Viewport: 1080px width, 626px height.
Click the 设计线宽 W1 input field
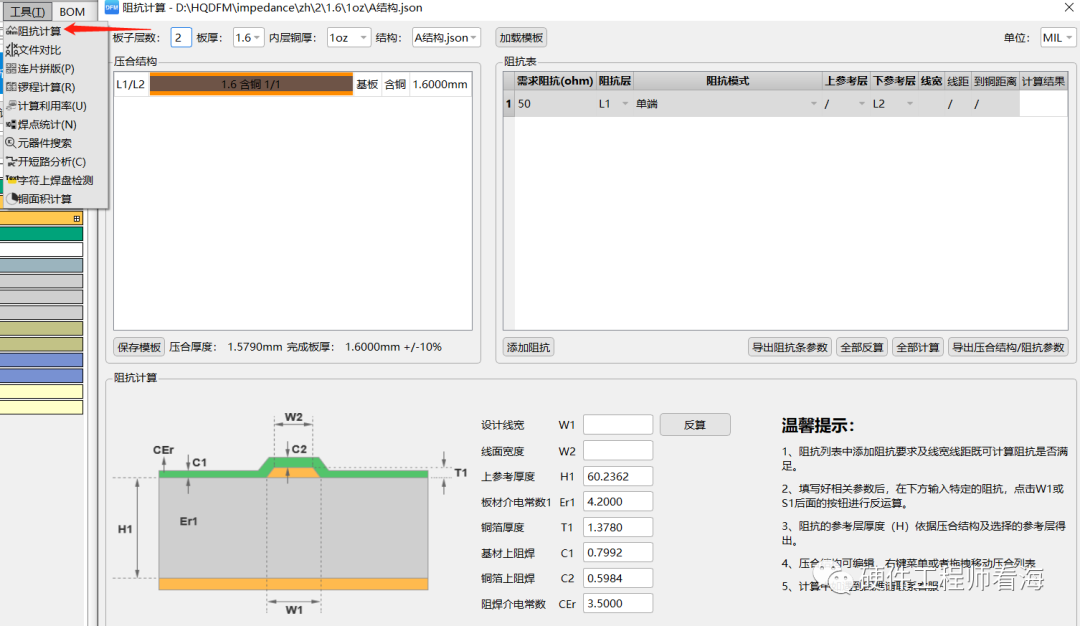617,425
